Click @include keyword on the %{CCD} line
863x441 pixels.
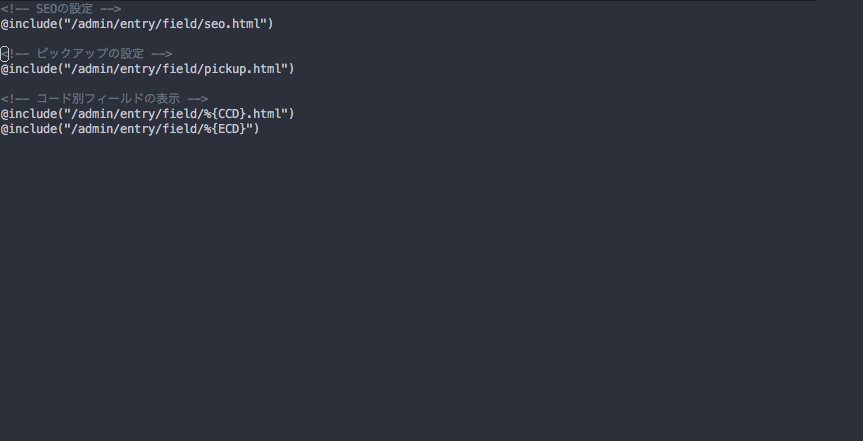point(29,113)
